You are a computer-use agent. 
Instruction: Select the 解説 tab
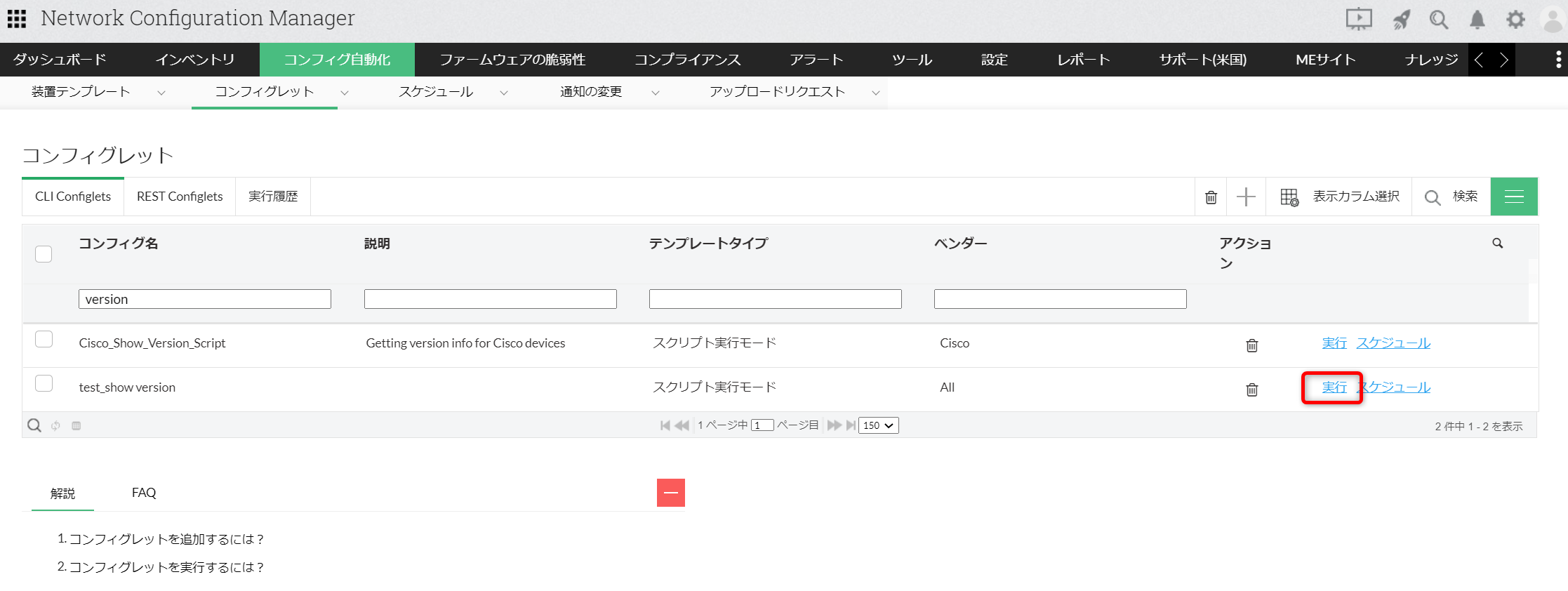62,493
